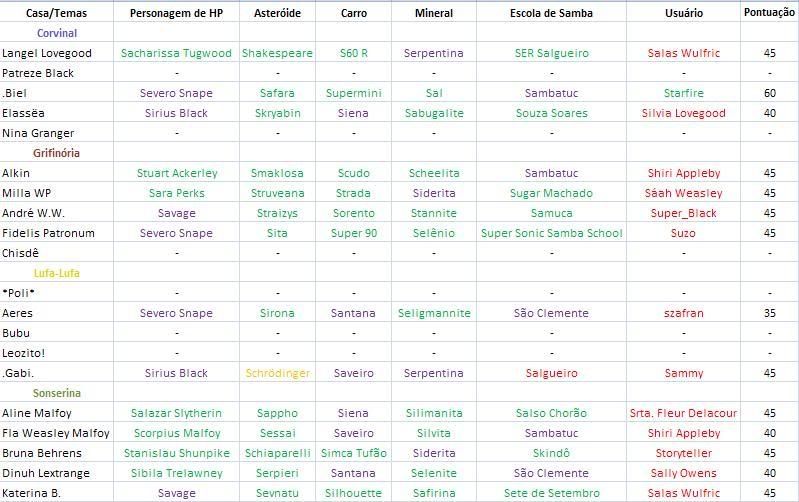Click the "Super Sonic Samba School" cell
Image resolution: width=799 pixels, height=502 pixels.
(x=551, y=233)
